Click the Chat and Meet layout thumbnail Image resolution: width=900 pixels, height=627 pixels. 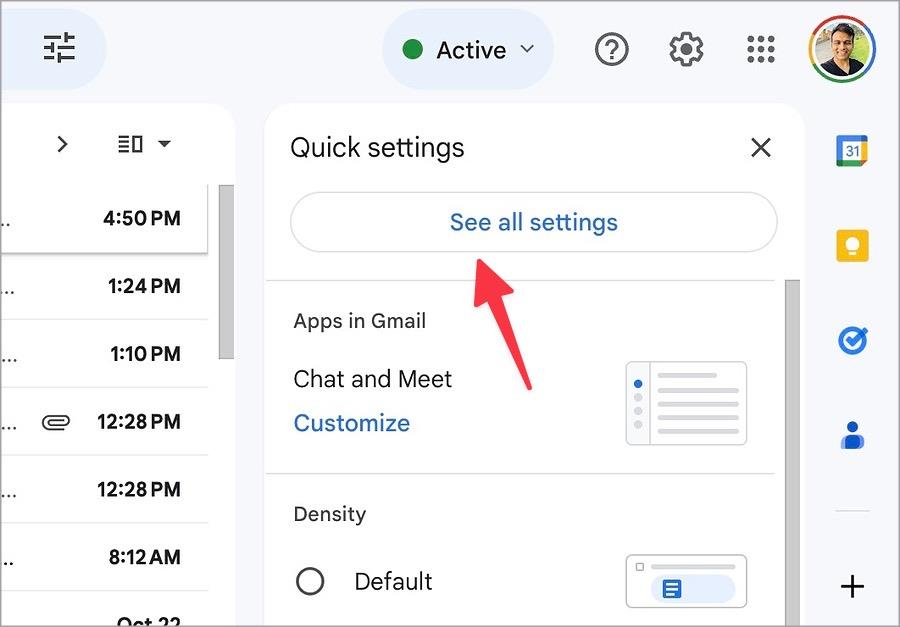click(x=686, y=403)
